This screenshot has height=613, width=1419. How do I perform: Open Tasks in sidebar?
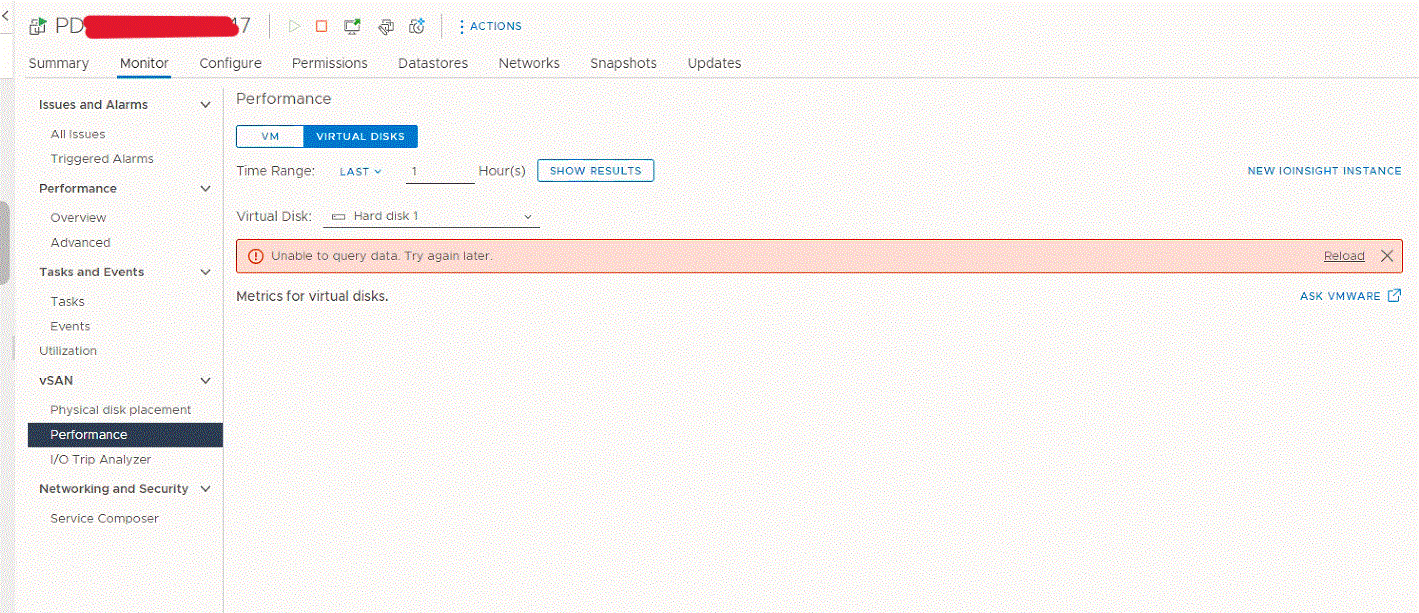pos(67,302)
